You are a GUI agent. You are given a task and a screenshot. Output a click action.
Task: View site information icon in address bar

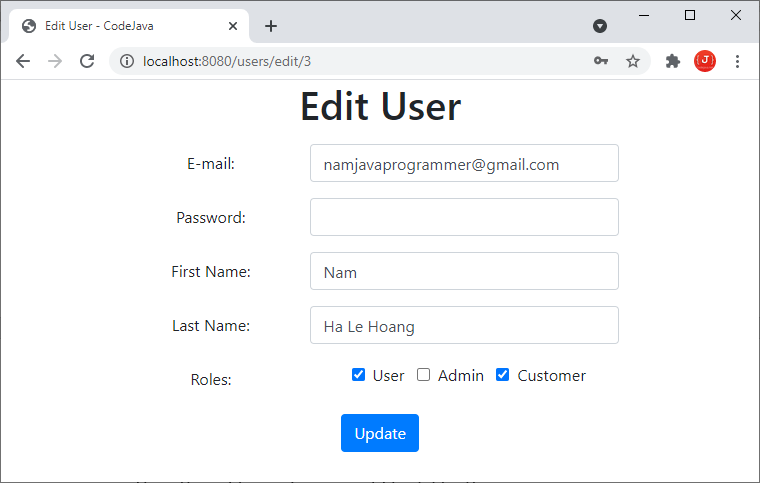[127, 61]
